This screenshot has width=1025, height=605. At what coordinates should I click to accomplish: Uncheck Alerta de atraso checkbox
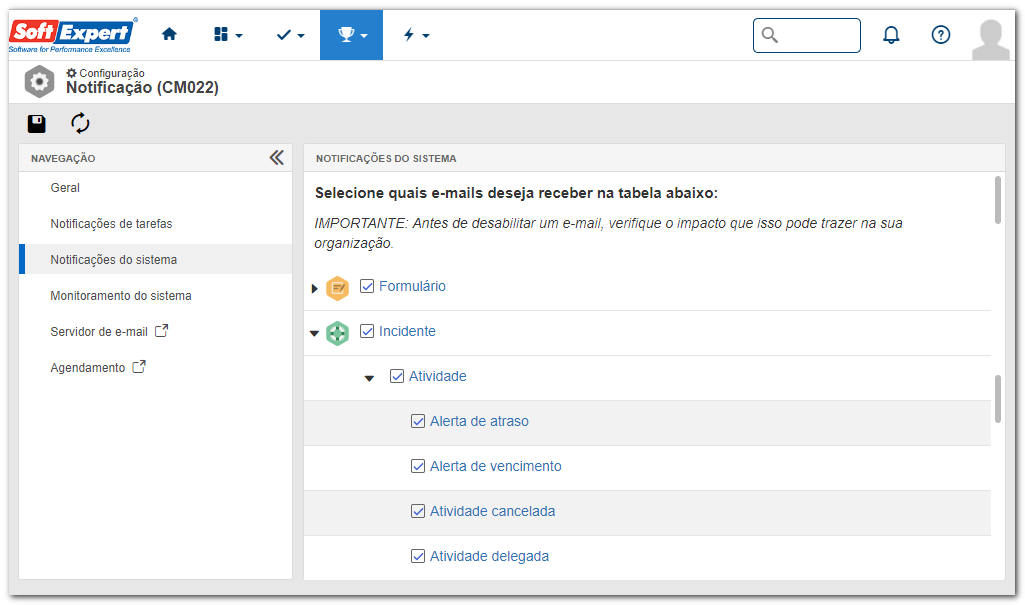pyautogui.click(x=418, y=421)
